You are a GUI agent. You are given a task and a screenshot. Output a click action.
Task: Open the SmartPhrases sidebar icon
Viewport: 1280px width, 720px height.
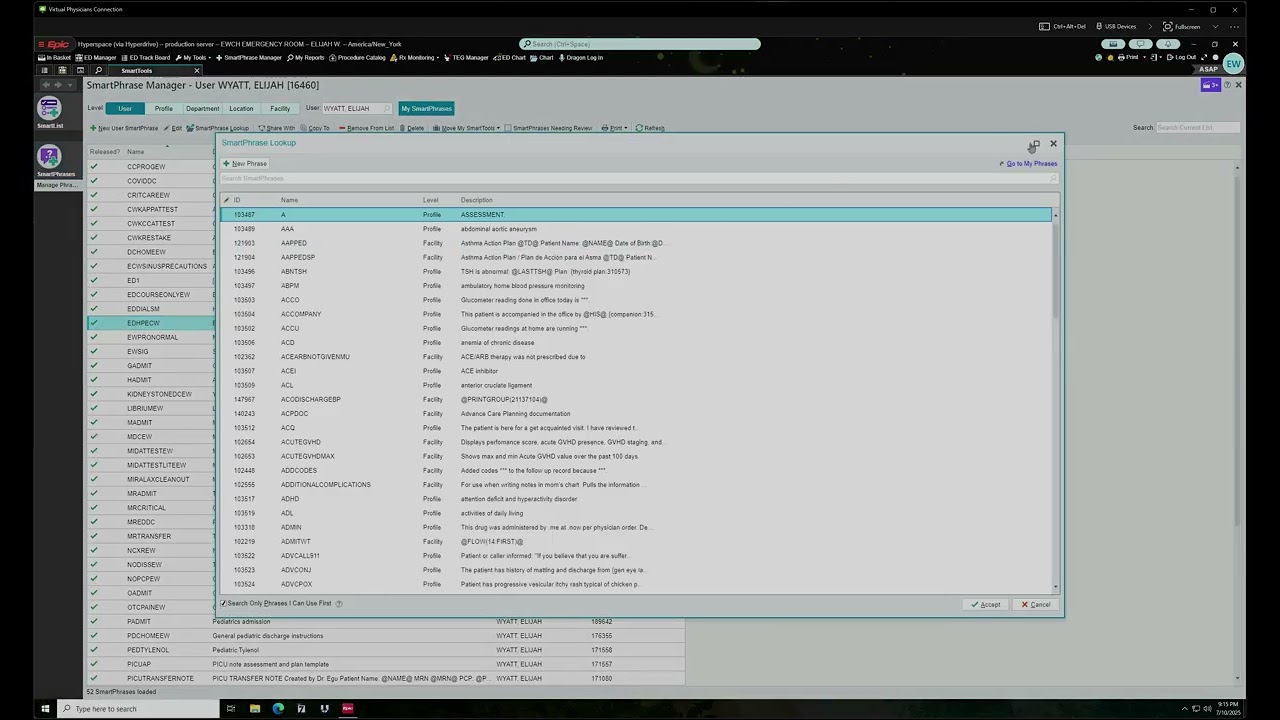(49, 161)
